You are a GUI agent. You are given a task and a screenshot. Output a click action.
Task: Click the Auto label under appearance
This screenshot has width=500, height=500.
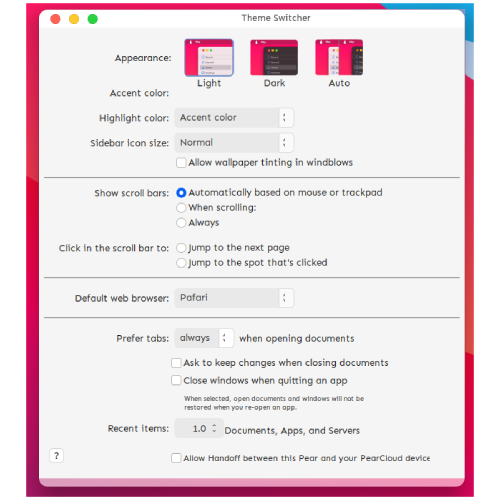point(339,83)
